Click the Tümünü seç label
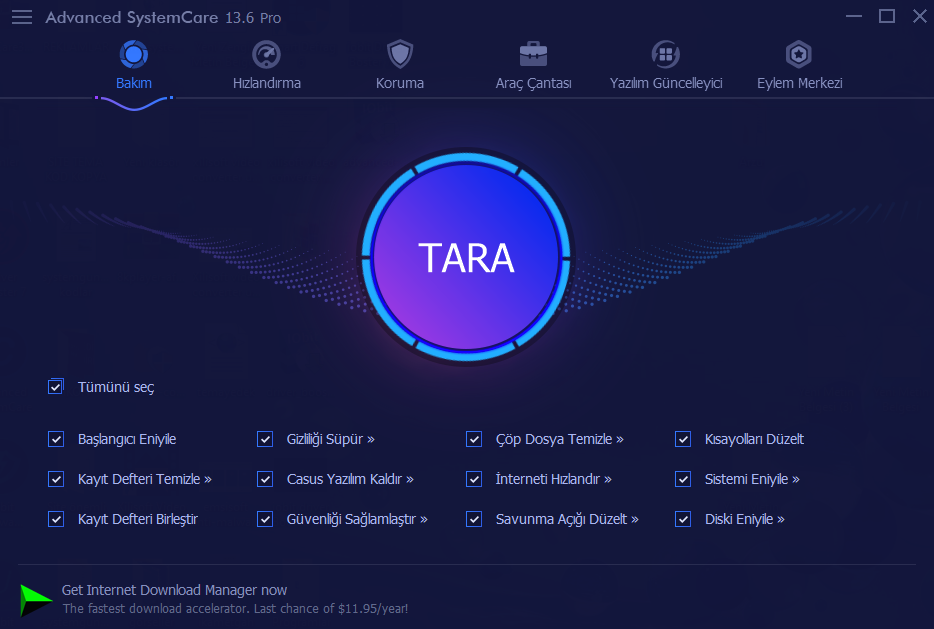934x629 pixels. 116,387
